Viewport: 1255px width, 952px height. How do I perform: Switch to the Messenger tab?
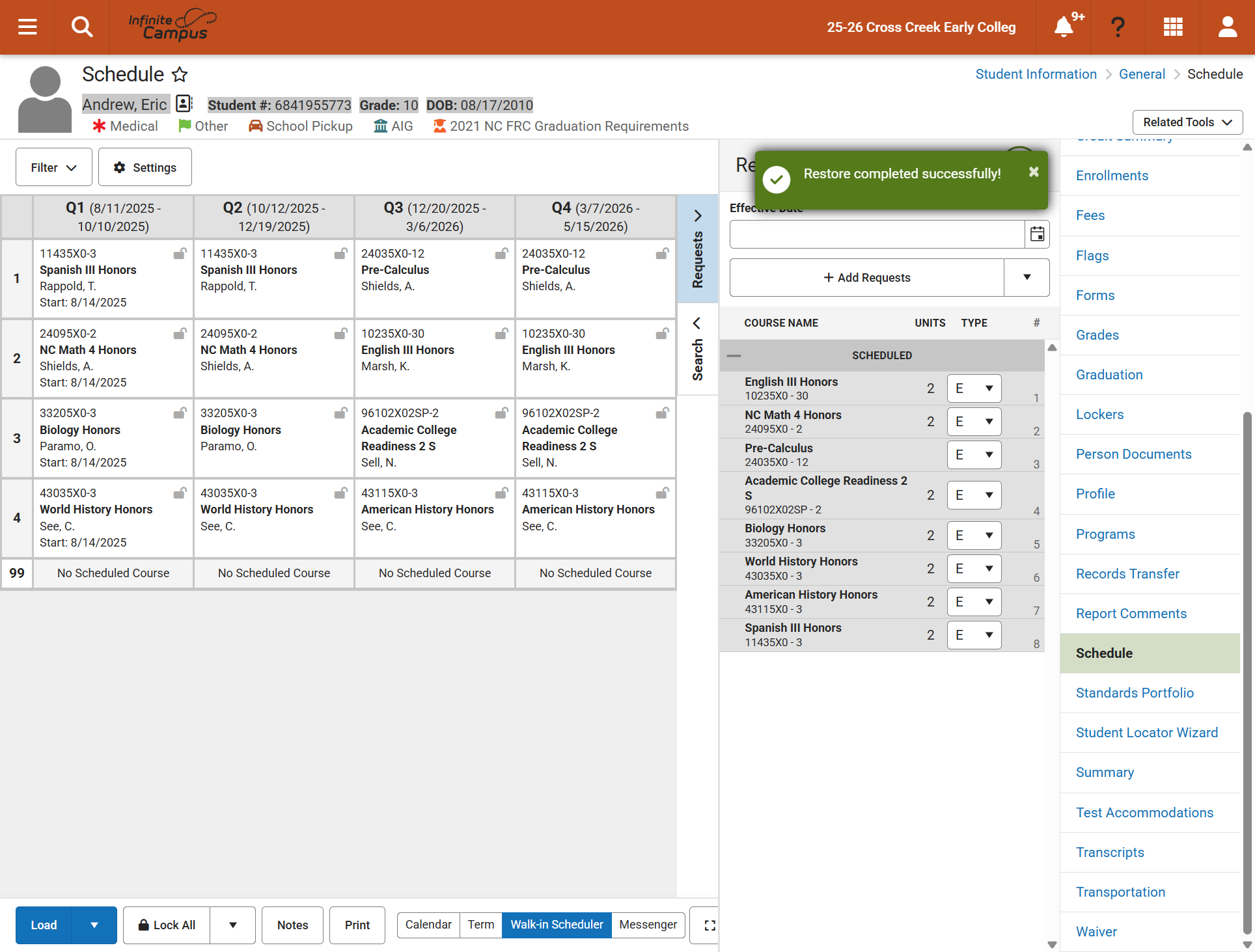tap(648, 925)
